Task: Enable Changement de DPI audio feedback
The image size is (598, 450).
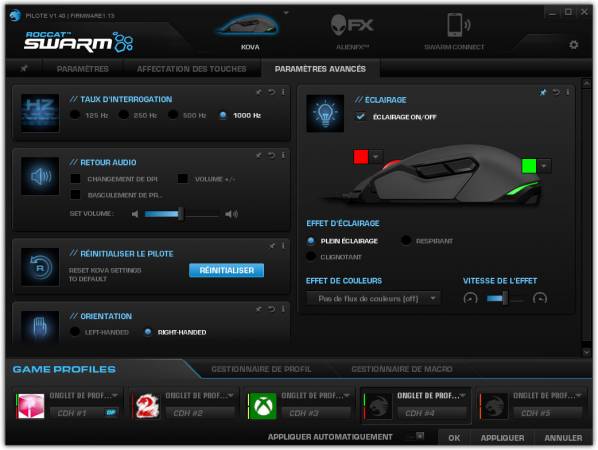Action: tap(76, 178)
